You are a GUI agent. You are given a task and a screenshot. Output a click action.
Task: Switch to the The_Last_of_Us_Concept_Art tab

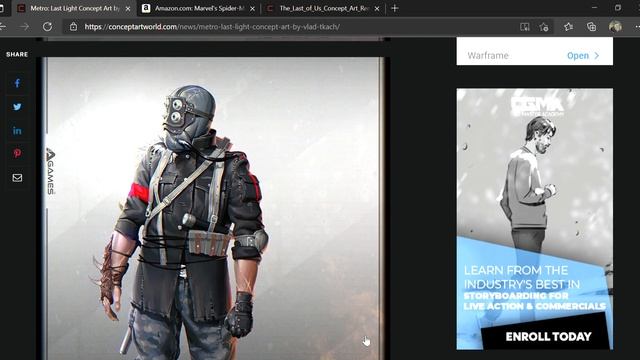pyautogui.click(x=323, y=8)
